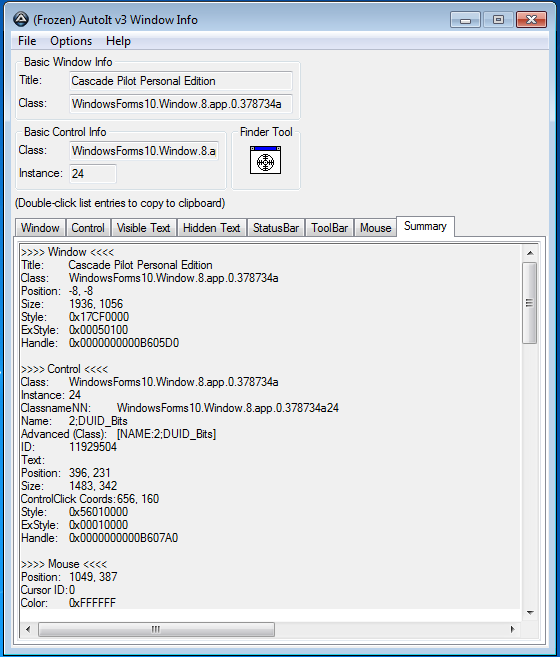Screen dimensions: 560x657
Task: Click the Handle line '0x0000000000B605D0'
Action: [x=100, y=343]
